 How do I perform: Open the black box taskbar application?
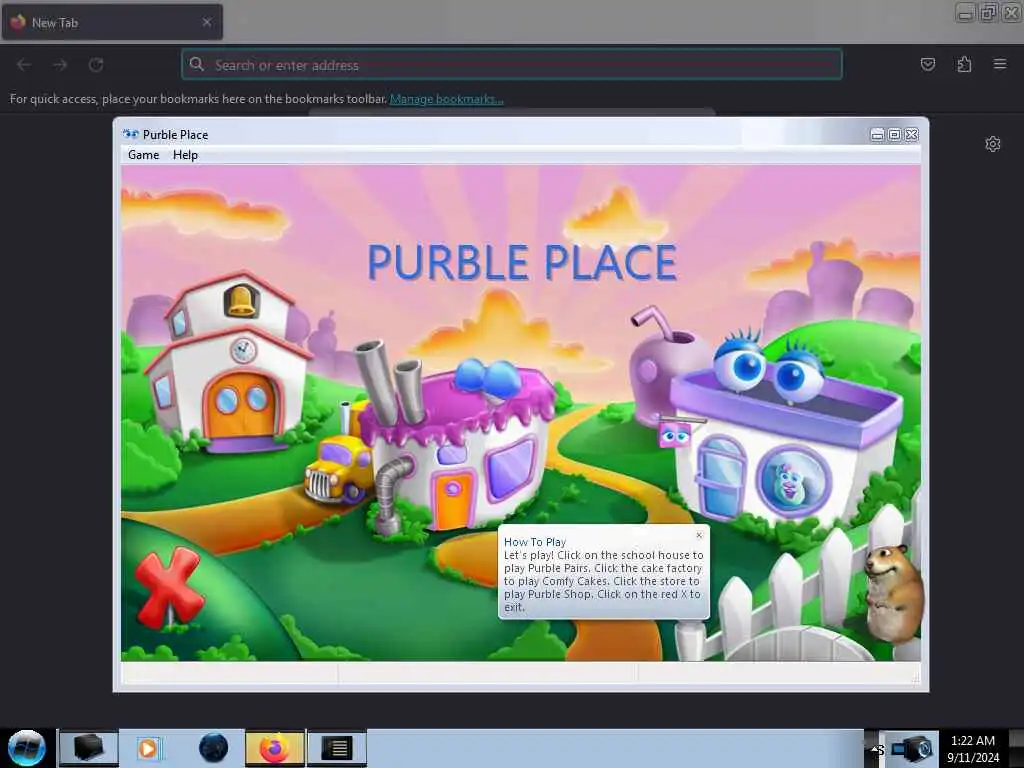pyautogui.click(x=89, y=748)
